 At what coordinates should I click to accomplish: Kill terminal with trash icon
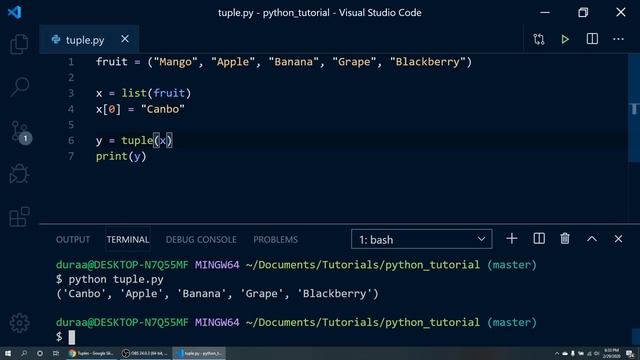click(565, 239)
